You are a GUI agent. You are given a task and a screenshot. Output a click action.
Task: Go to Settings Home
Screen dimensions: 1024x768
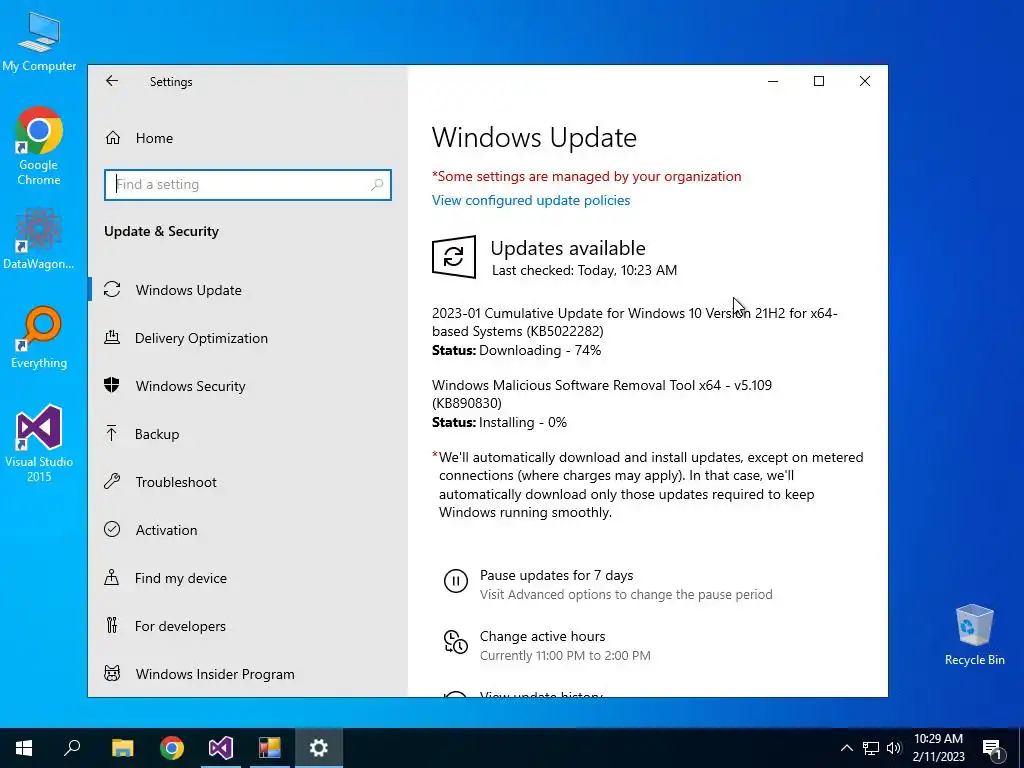pyautogui.click(x=154, y=138)
